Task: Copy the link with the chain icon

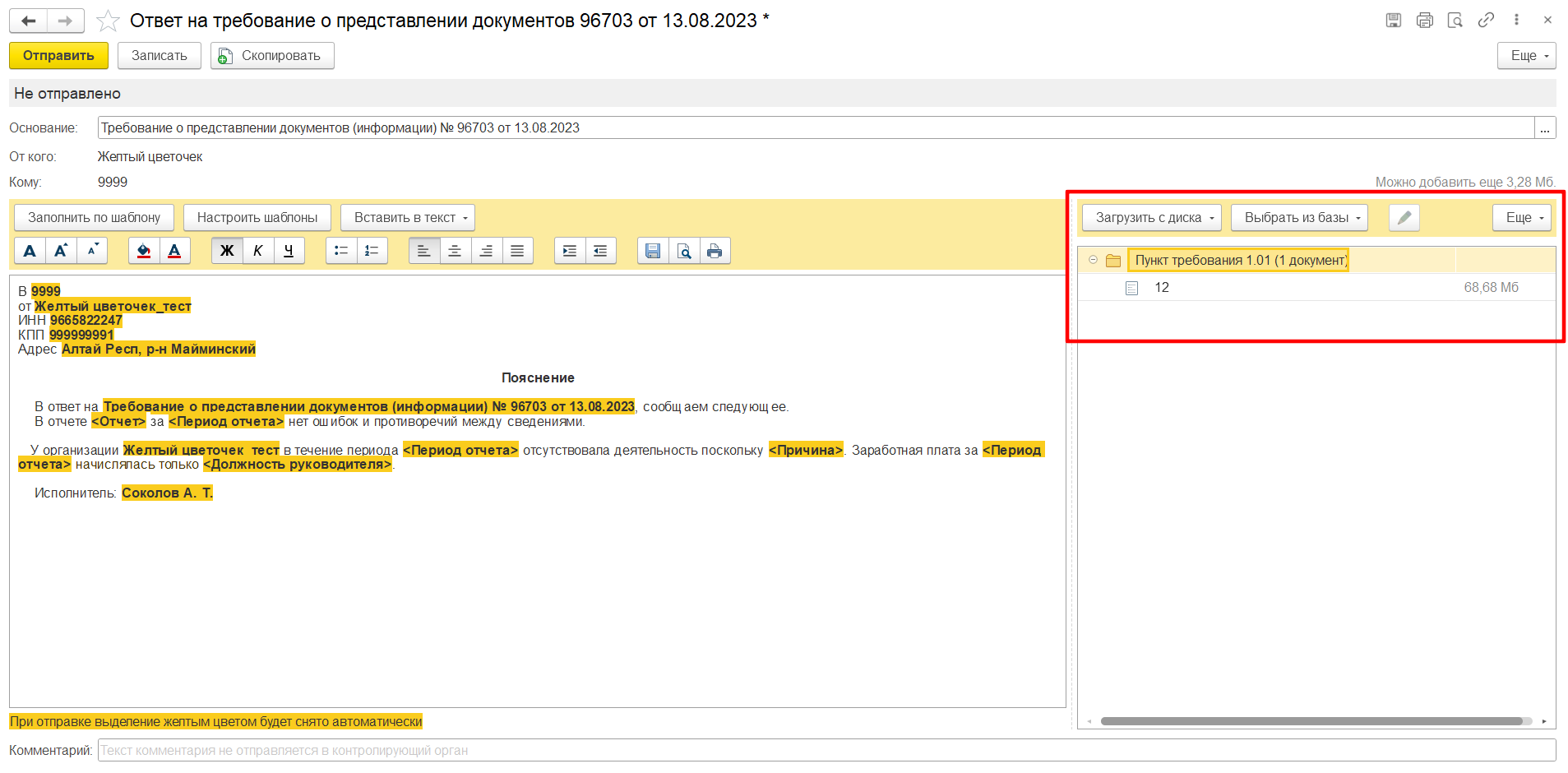Action: [1486, 20]
